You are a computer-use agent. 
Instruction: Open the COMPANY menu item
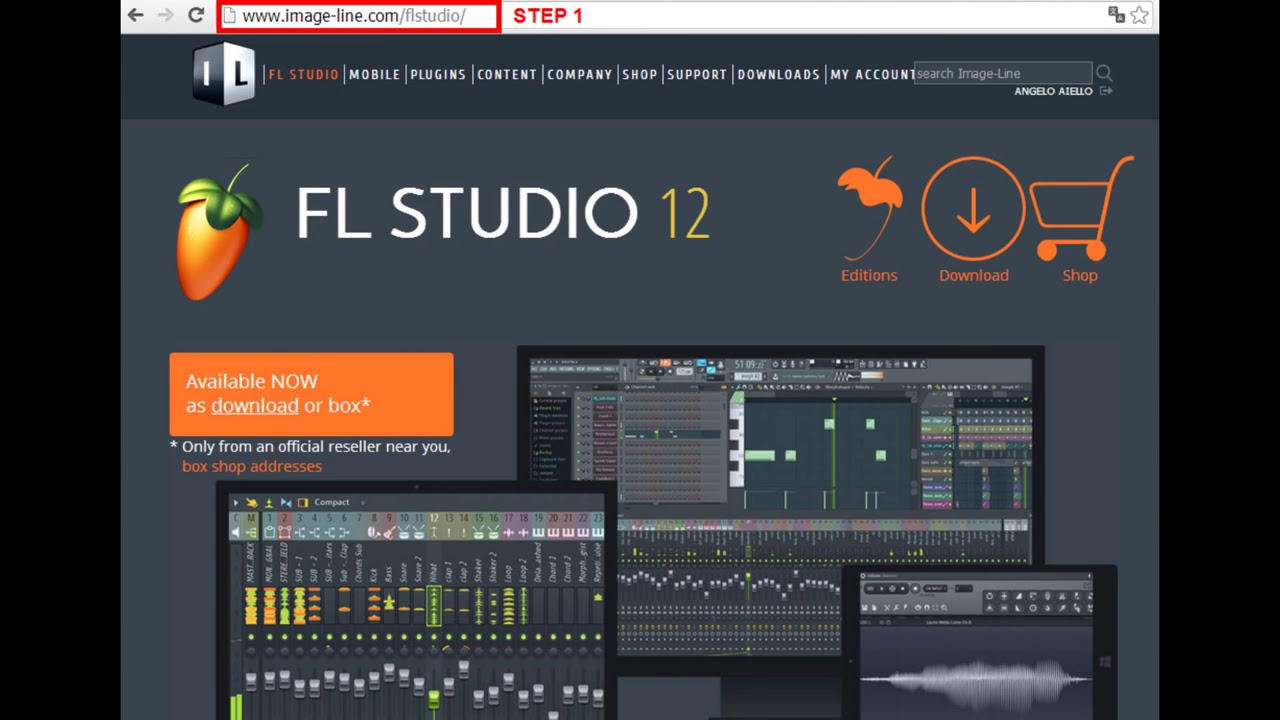click(579, 74)
